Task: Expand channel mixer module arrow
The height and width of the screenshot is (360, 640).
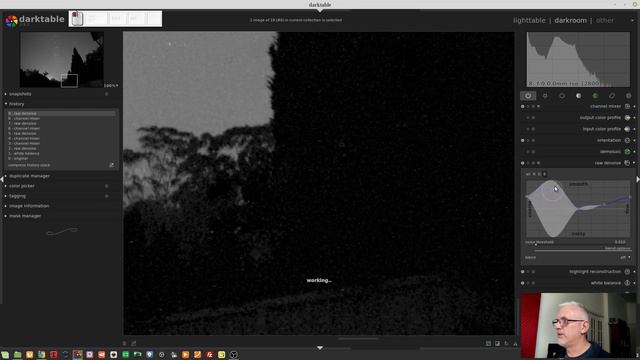Action: click(634, 106)
